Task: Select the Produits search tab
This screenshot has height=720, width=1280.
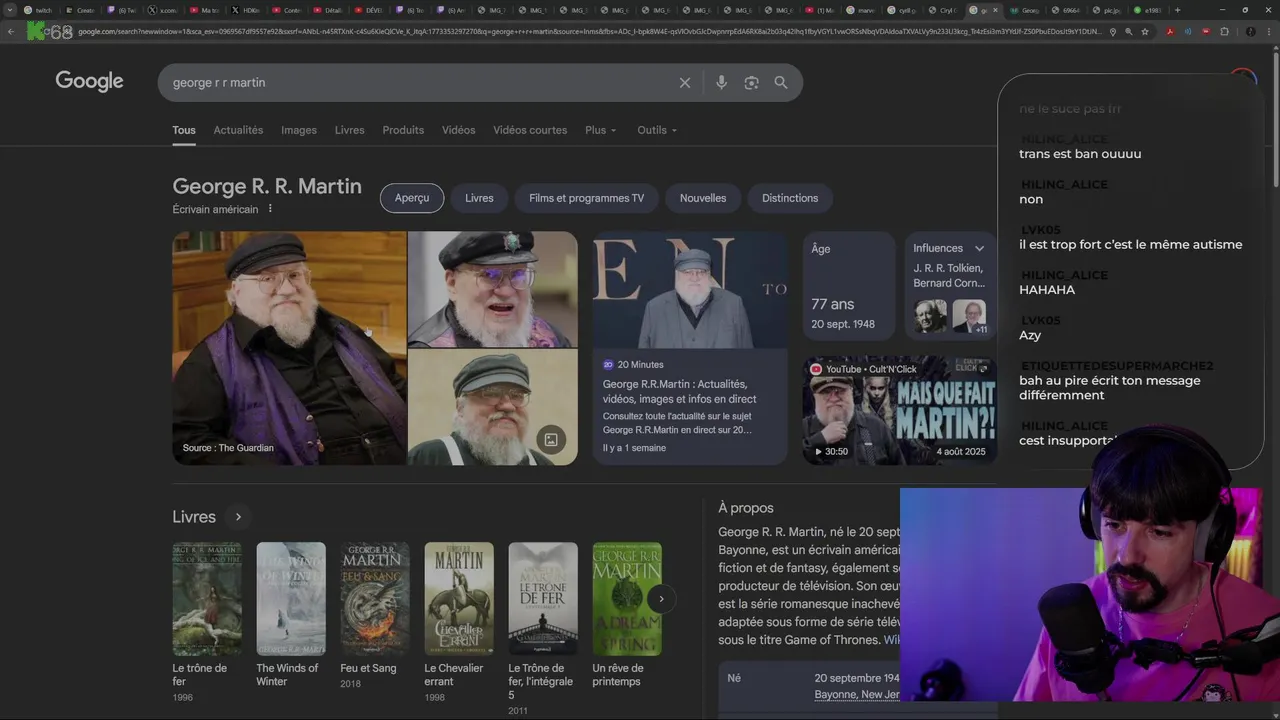Action: point(403,130)
